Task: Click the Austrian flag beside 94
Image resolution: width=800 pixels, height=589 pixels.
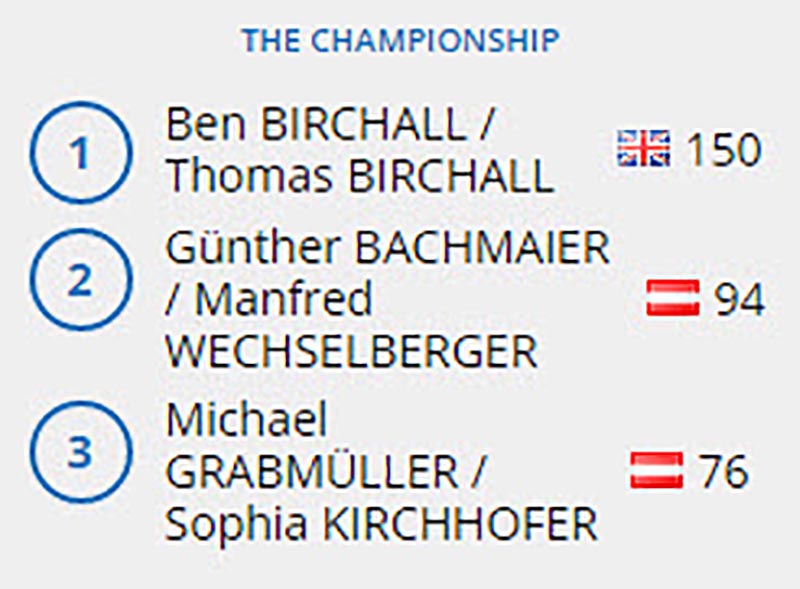Action: pyautogui.click(x=673, y=298)
